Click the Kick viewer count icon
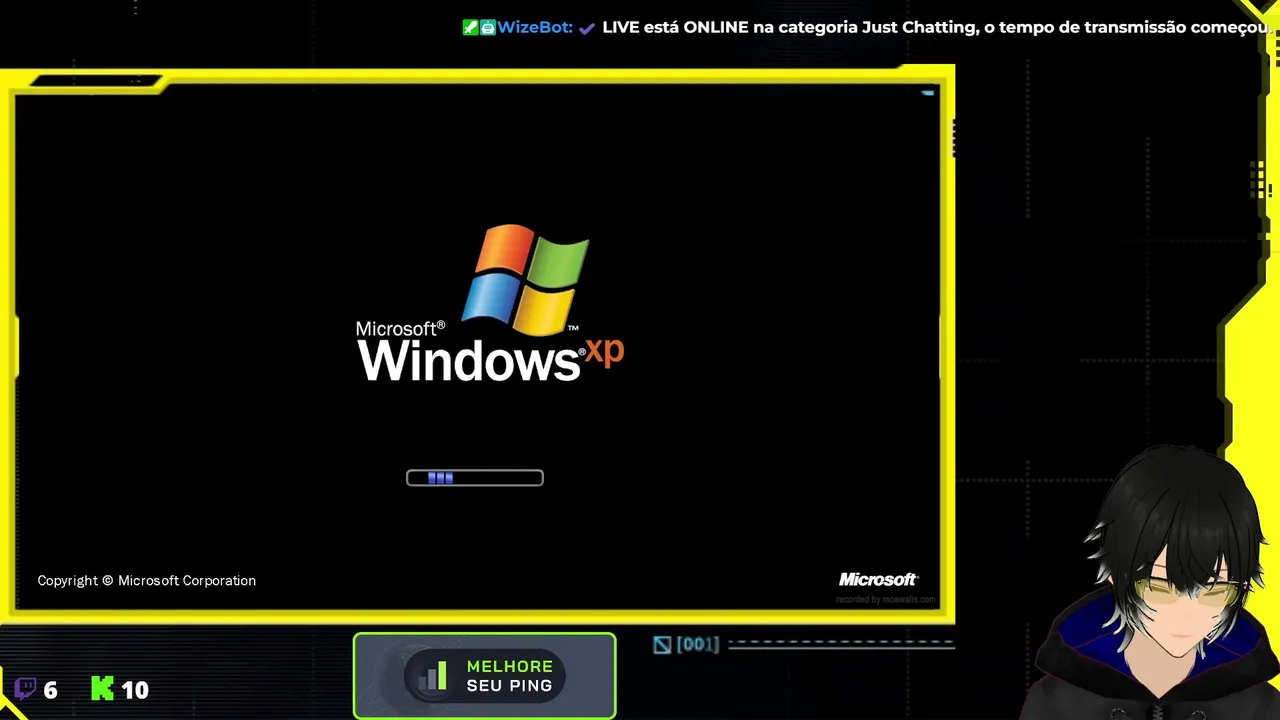The image size is (1280, 720). 102,688
